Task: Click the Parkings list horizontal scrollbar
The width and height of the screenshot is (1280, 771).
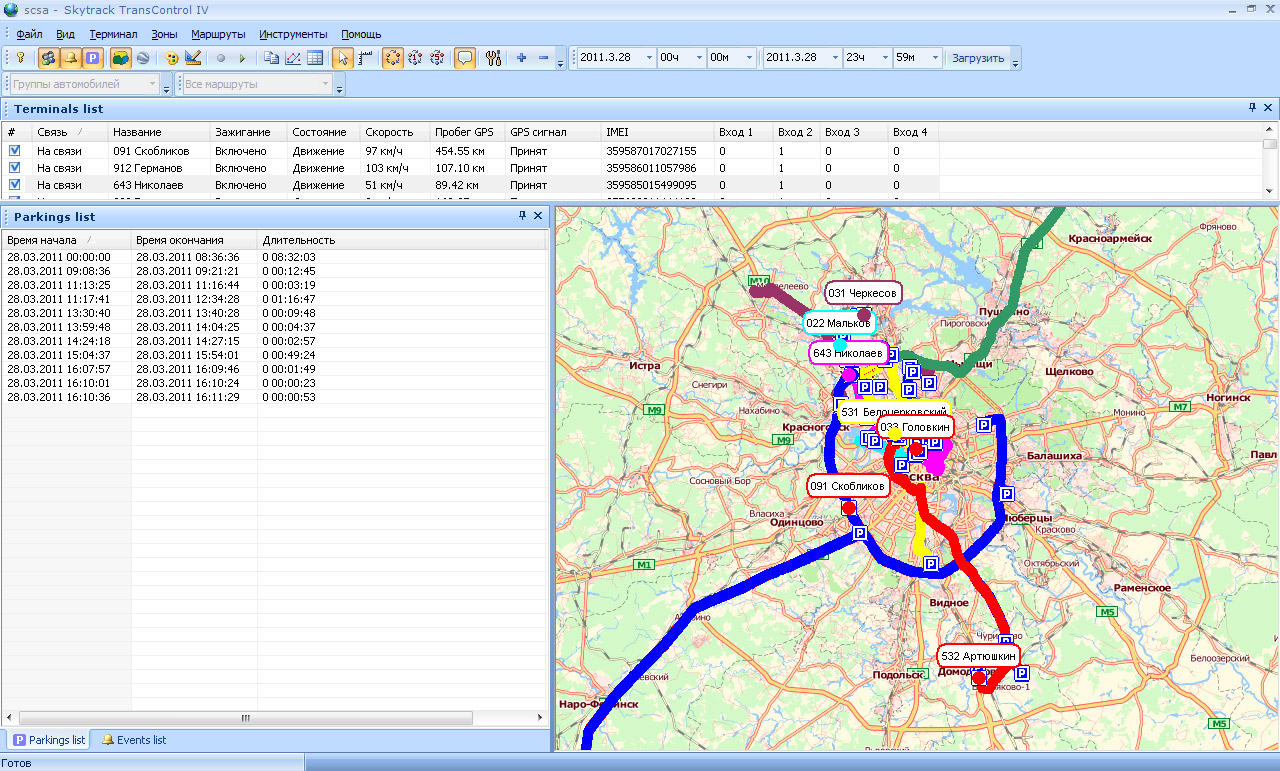Action: (x=244, y=718)
